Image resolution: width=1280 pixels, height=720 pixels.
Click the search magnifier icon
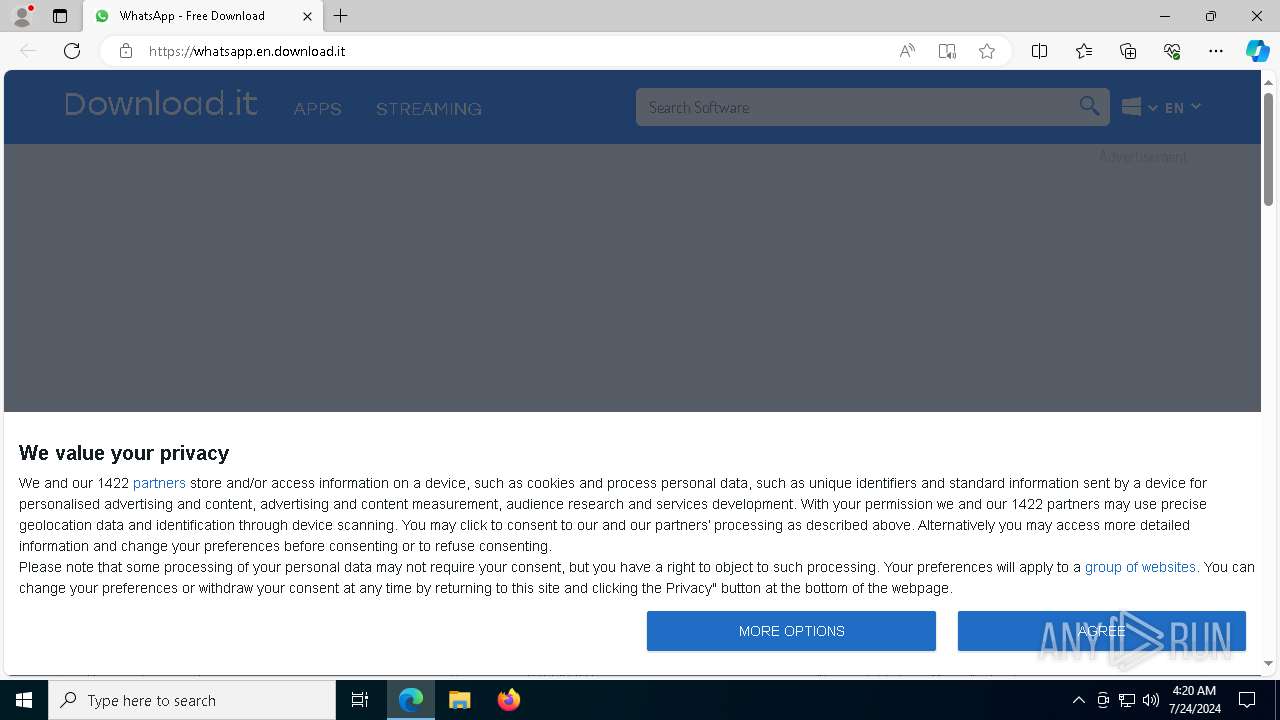(1089, 106)
